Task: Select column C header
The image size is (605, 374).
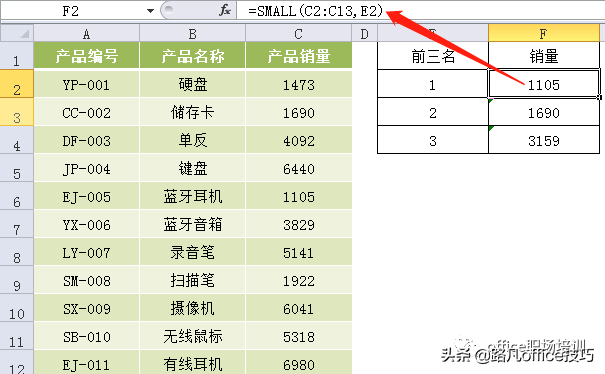Action: (x=299, y=34)
